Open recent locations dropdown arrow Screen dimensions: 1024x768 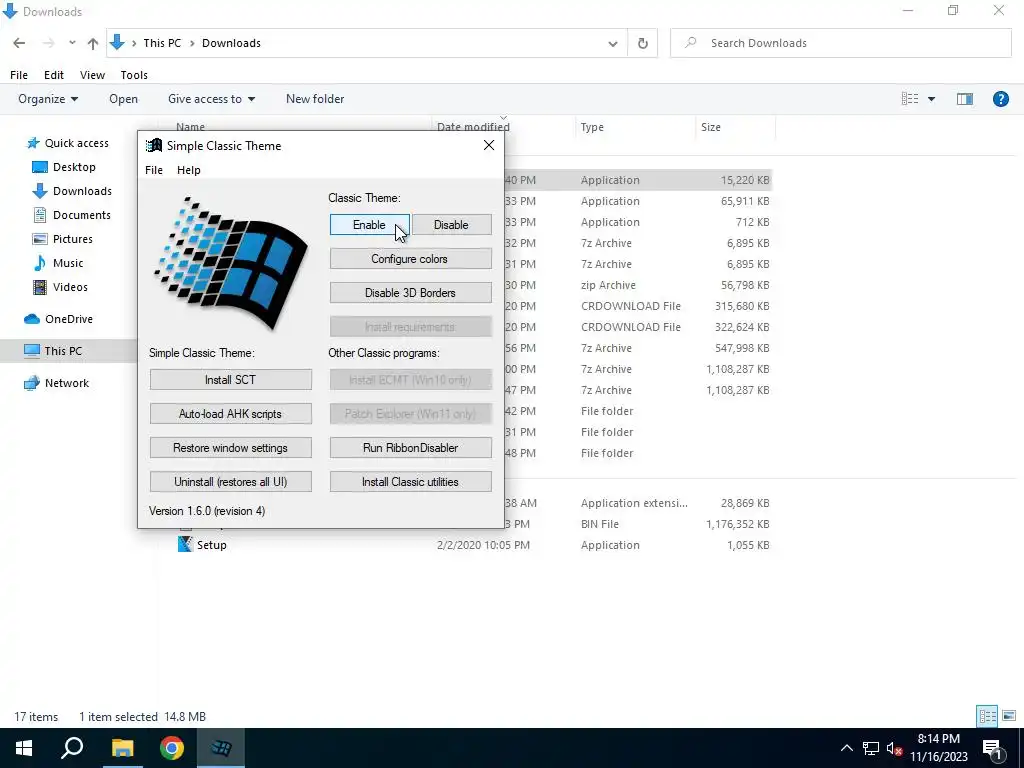[72, 43]
